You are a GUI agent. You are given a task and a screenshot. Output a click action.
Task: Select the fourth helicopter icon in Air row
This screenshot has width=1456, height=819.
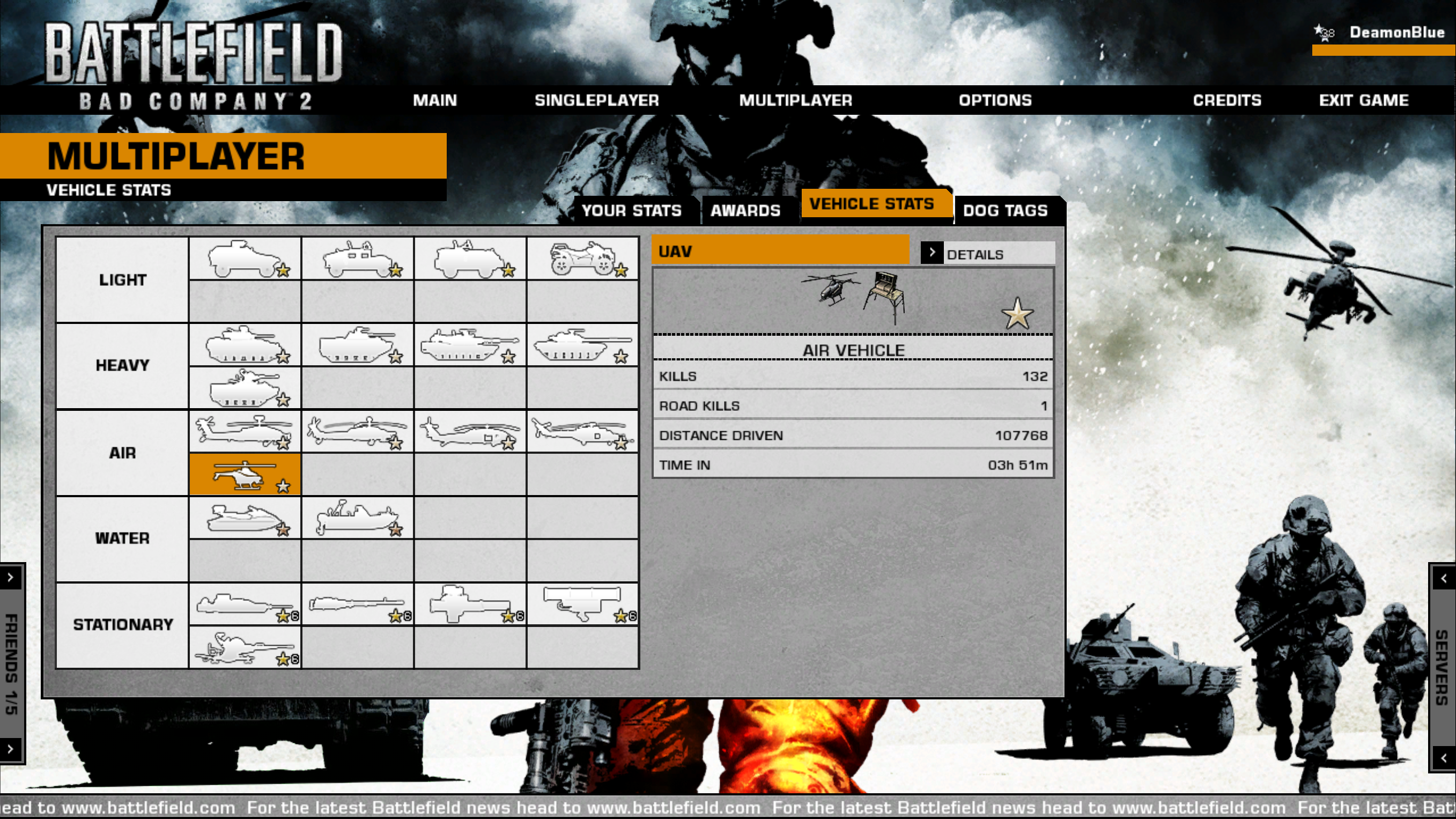coord(583,431)
